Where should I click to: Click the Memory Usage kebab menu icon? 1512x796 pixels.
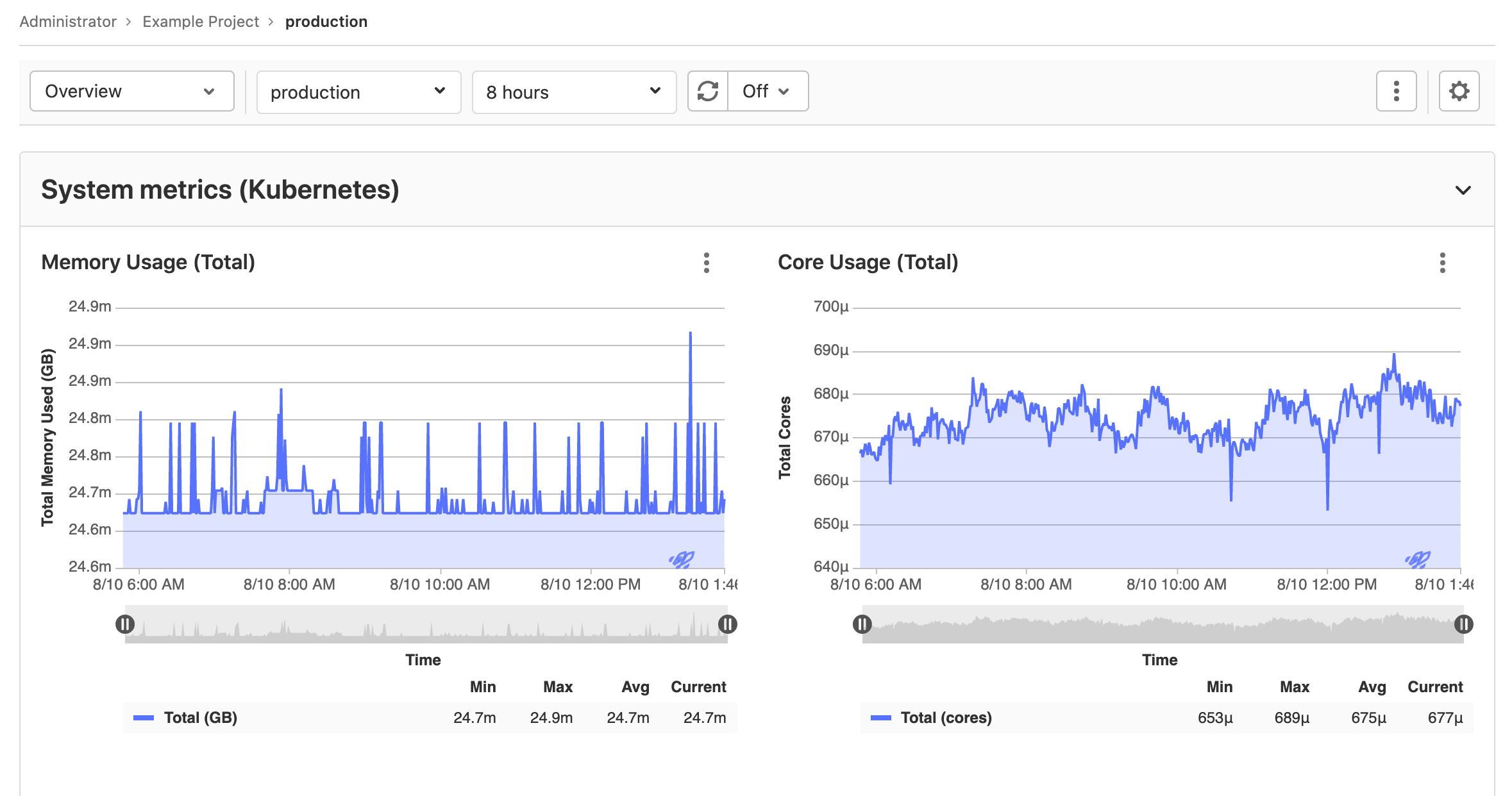[x=706, y=263]
